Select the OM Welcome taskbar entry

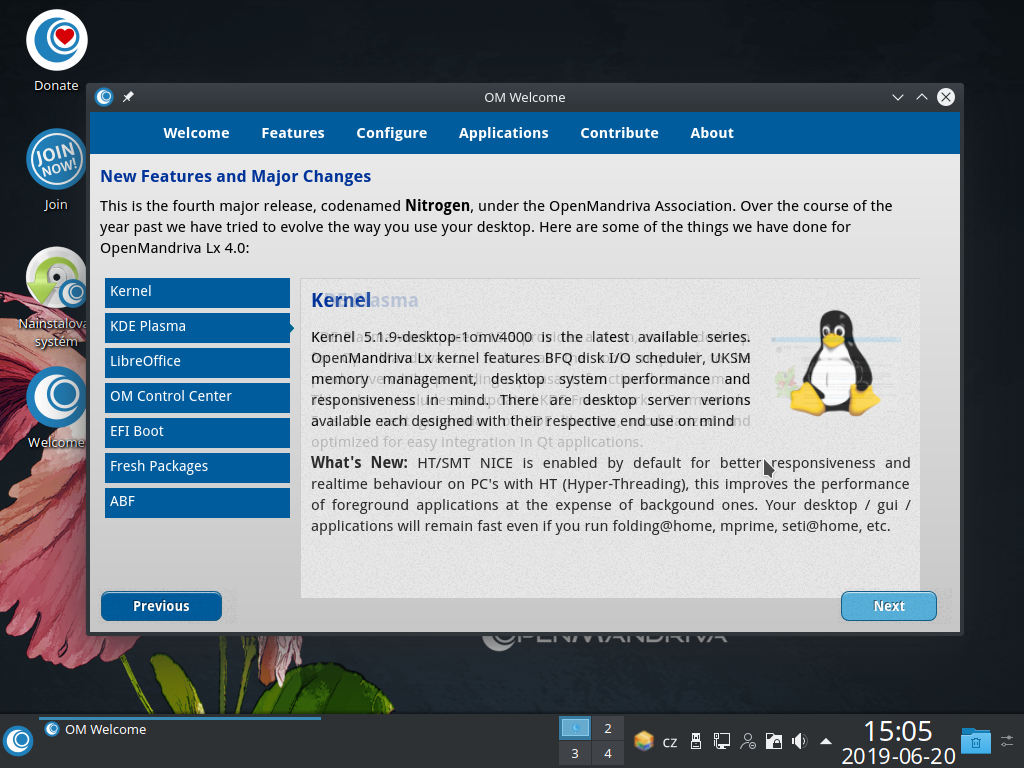click(180, 729)
